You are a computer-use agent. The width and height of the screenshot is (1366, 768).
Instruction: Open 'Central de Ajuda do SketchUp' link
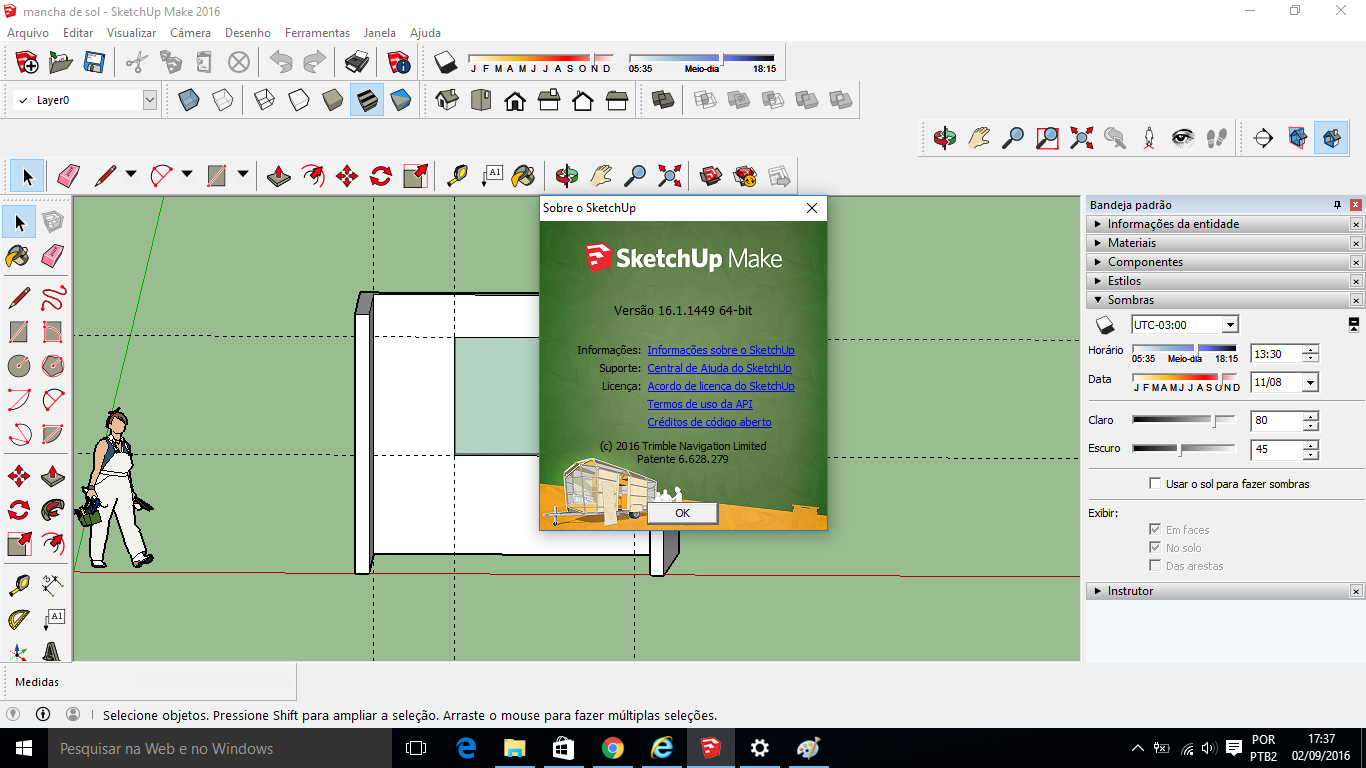[x=719, y=368]
